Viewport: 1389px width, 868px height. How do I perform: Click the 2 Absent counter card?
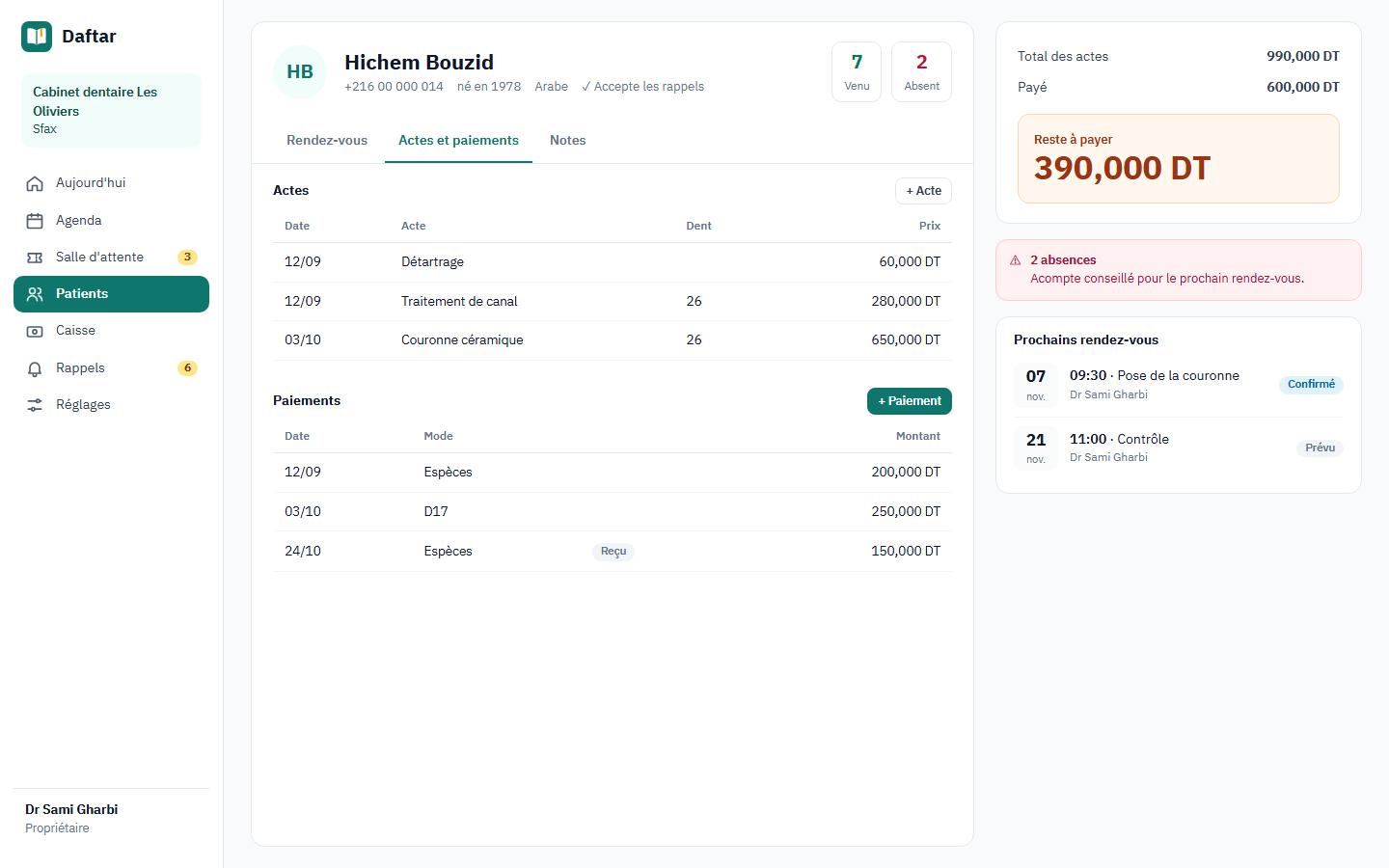[921, 72]
